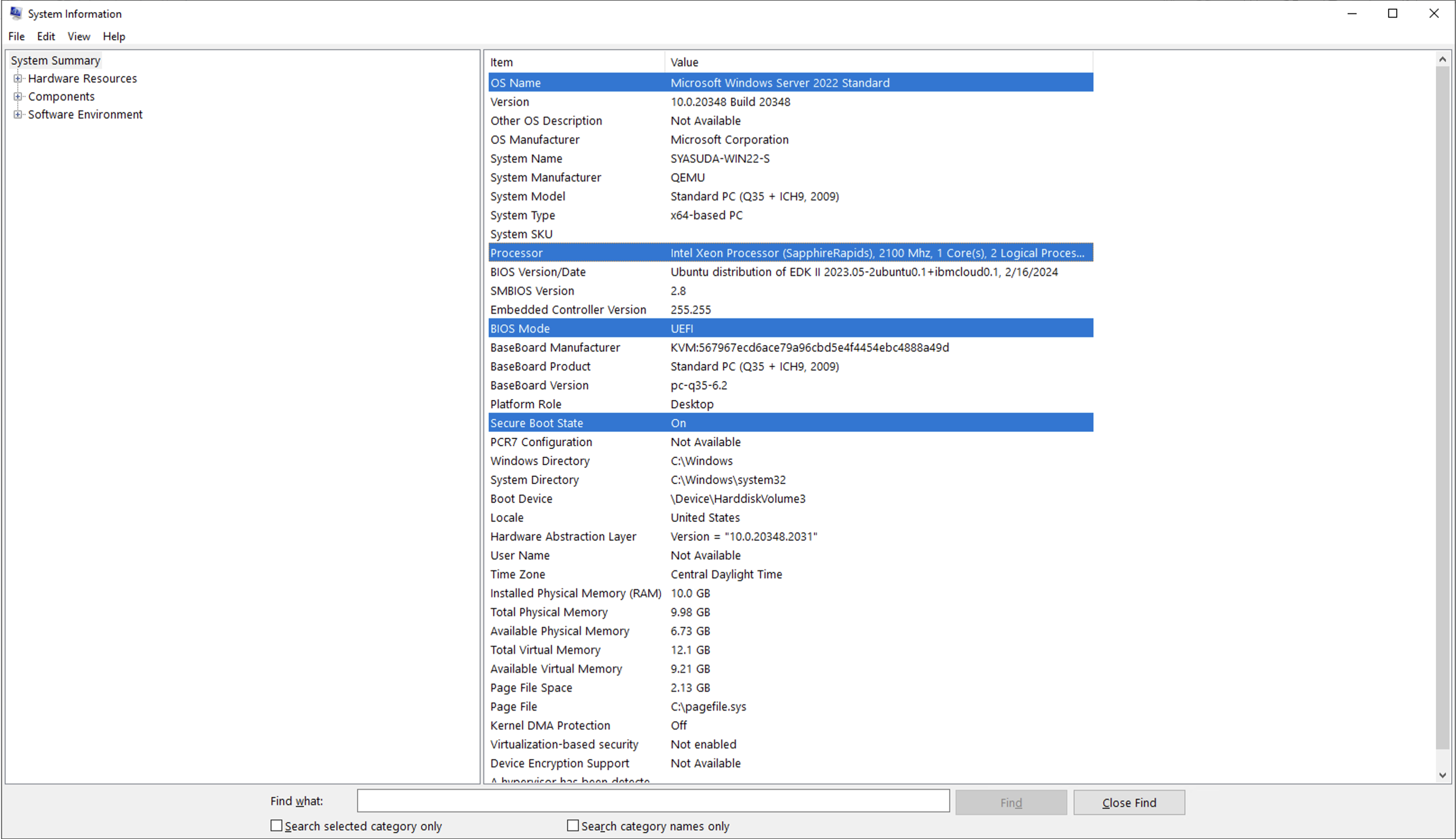Enable Search selected category only checkbox

277,826
